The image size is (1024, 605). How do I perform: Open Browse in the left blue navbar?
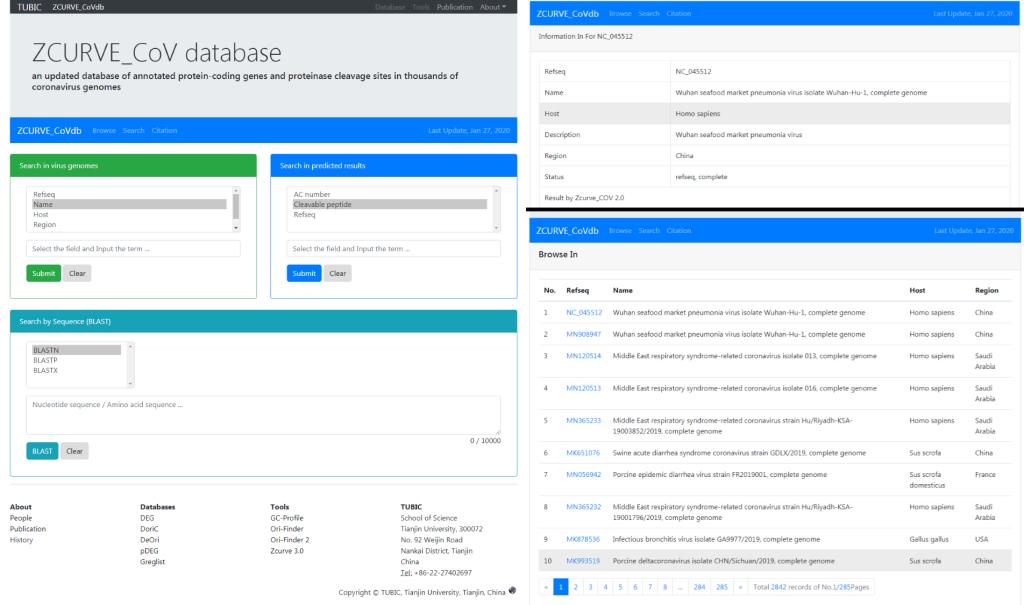(x=104, y=131)
